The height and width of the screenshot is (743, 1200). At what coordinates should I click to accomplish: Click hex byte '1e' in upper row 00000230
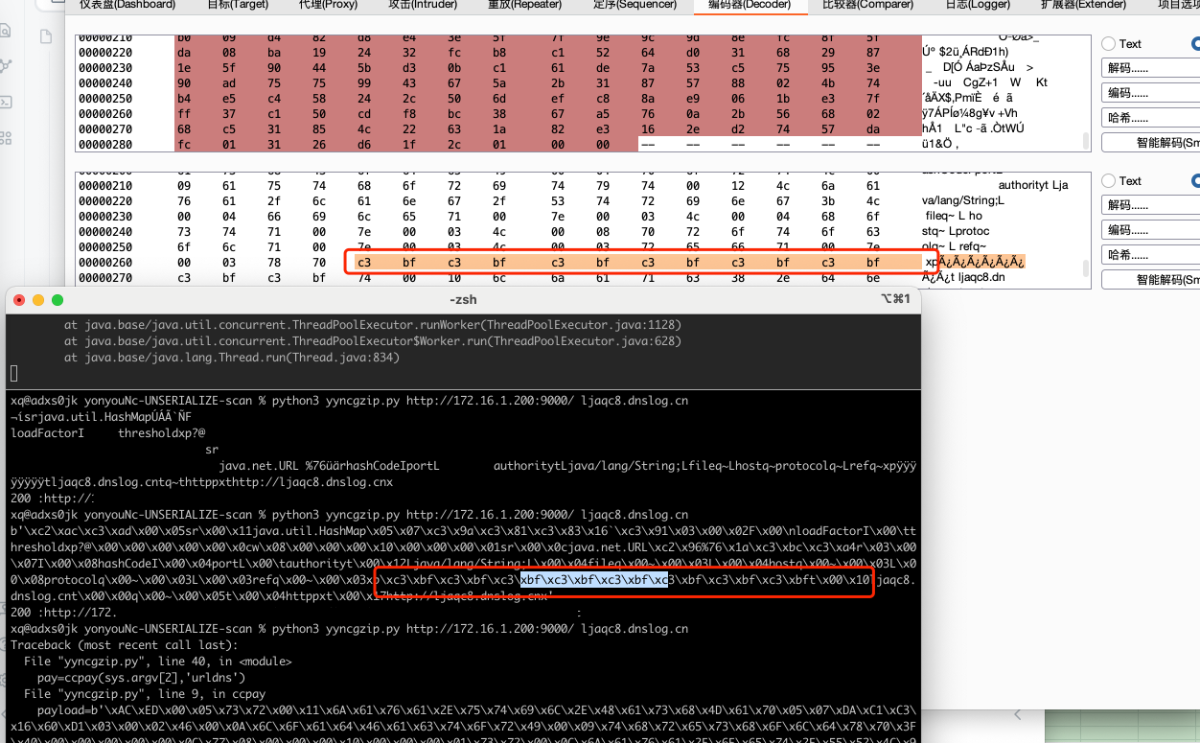pos(184,67)
